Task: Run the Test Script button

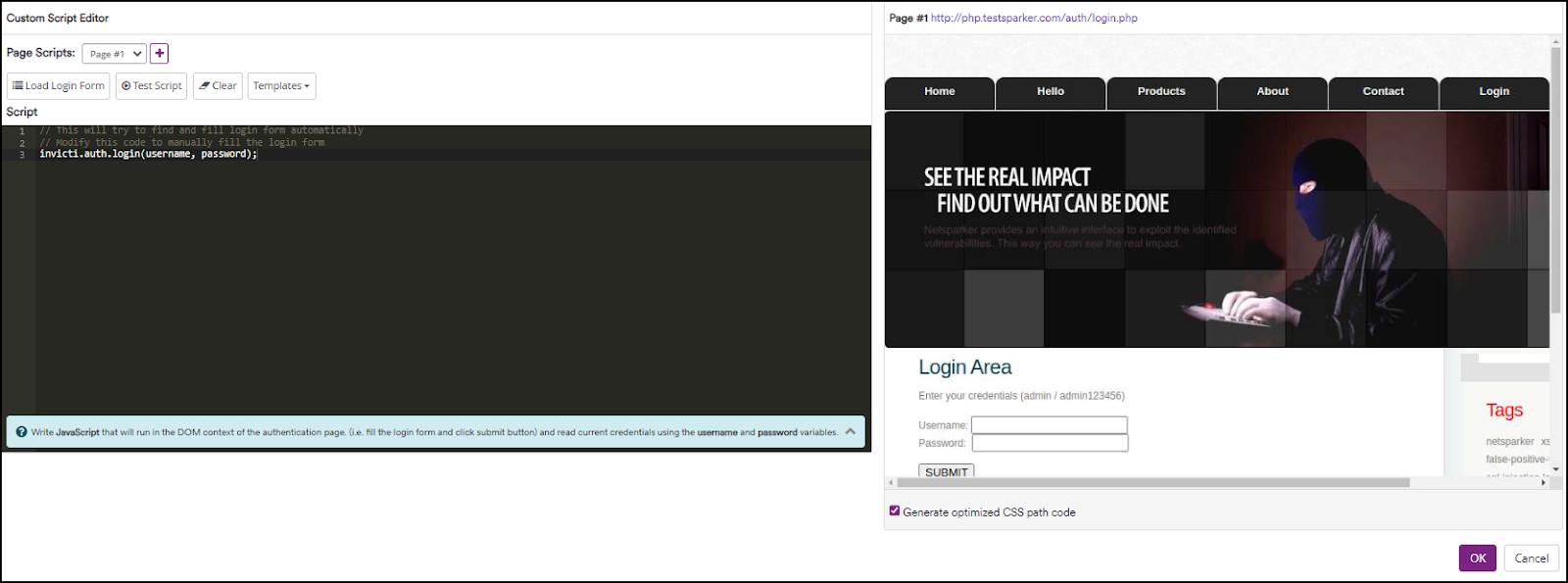Action: click(152, 86)
